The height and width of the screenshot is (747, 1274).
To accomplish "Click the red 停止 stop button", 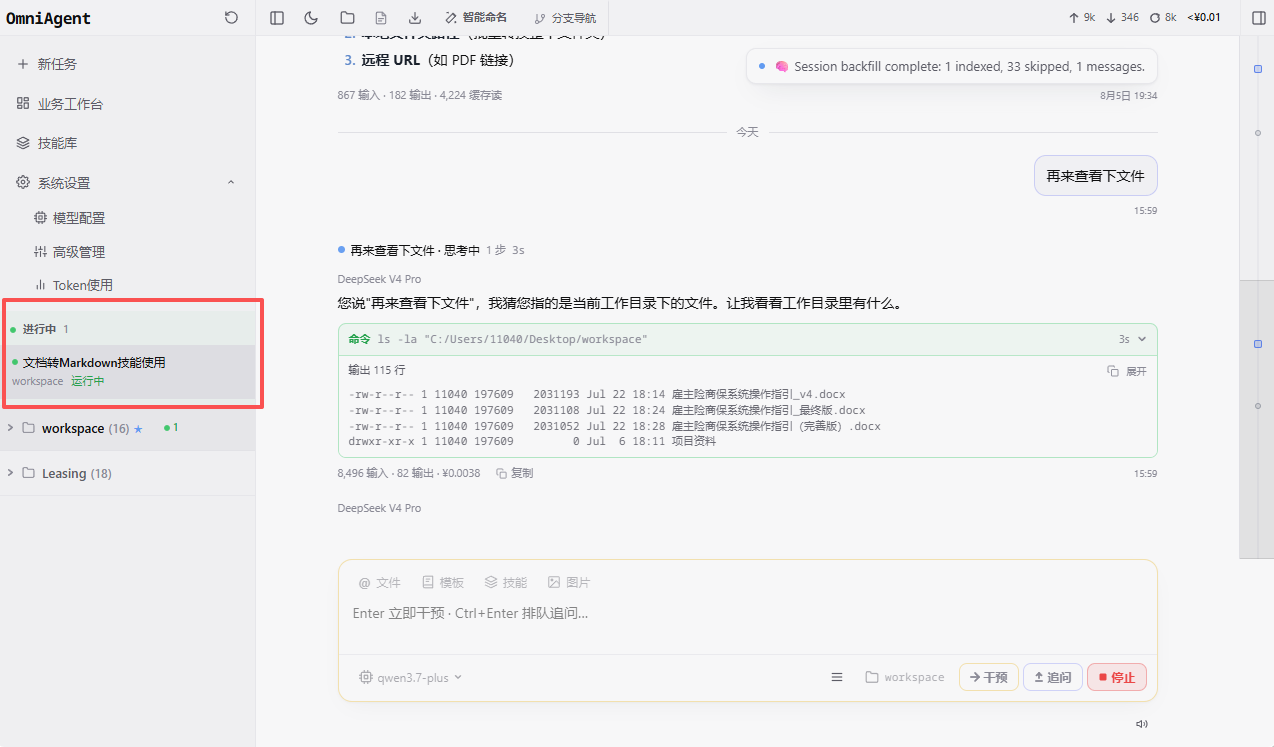I will coord(1117,677).
